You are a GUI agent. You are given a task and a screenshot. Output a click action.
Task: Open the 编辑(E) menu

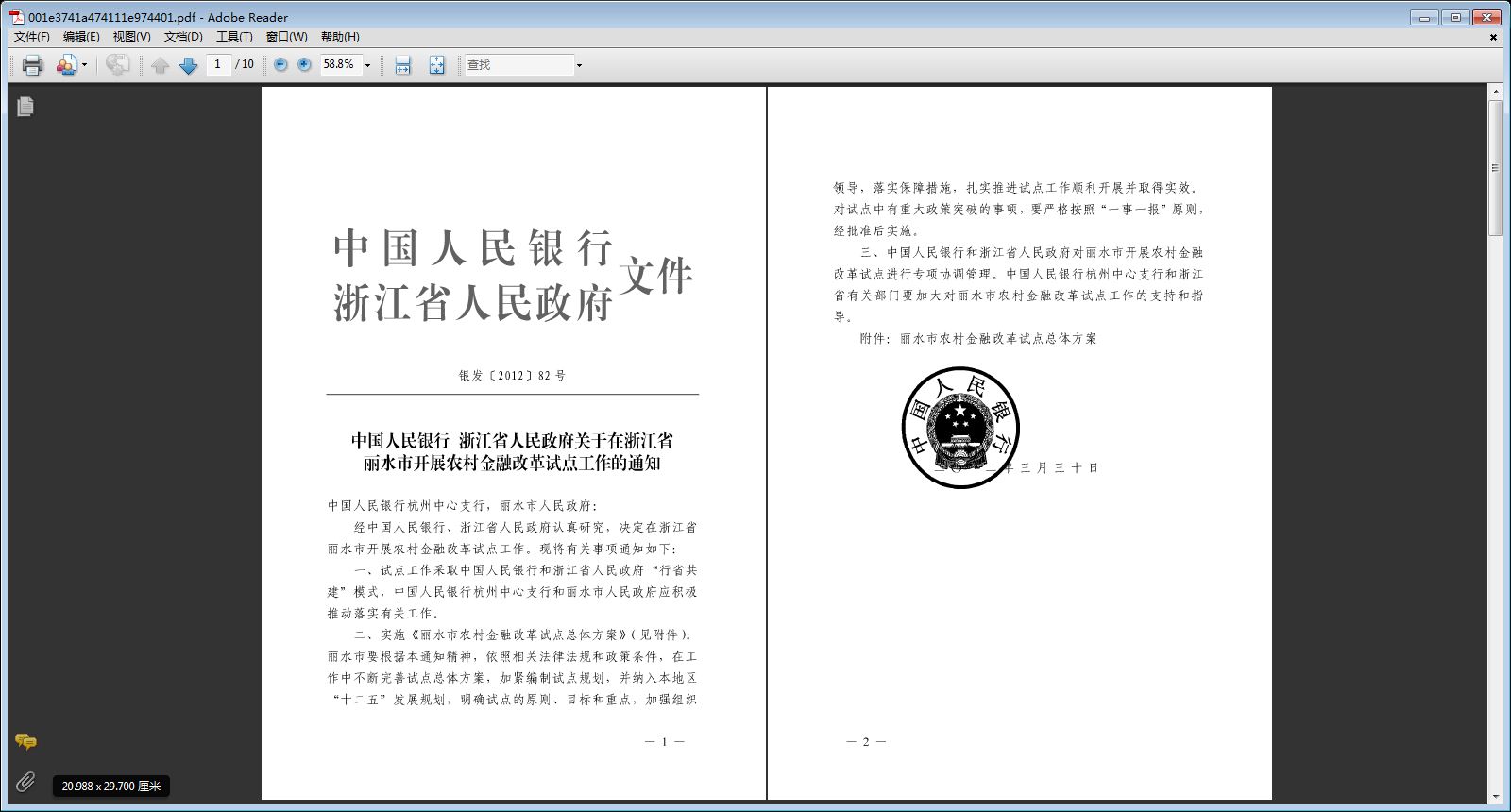tap(81, 37)
